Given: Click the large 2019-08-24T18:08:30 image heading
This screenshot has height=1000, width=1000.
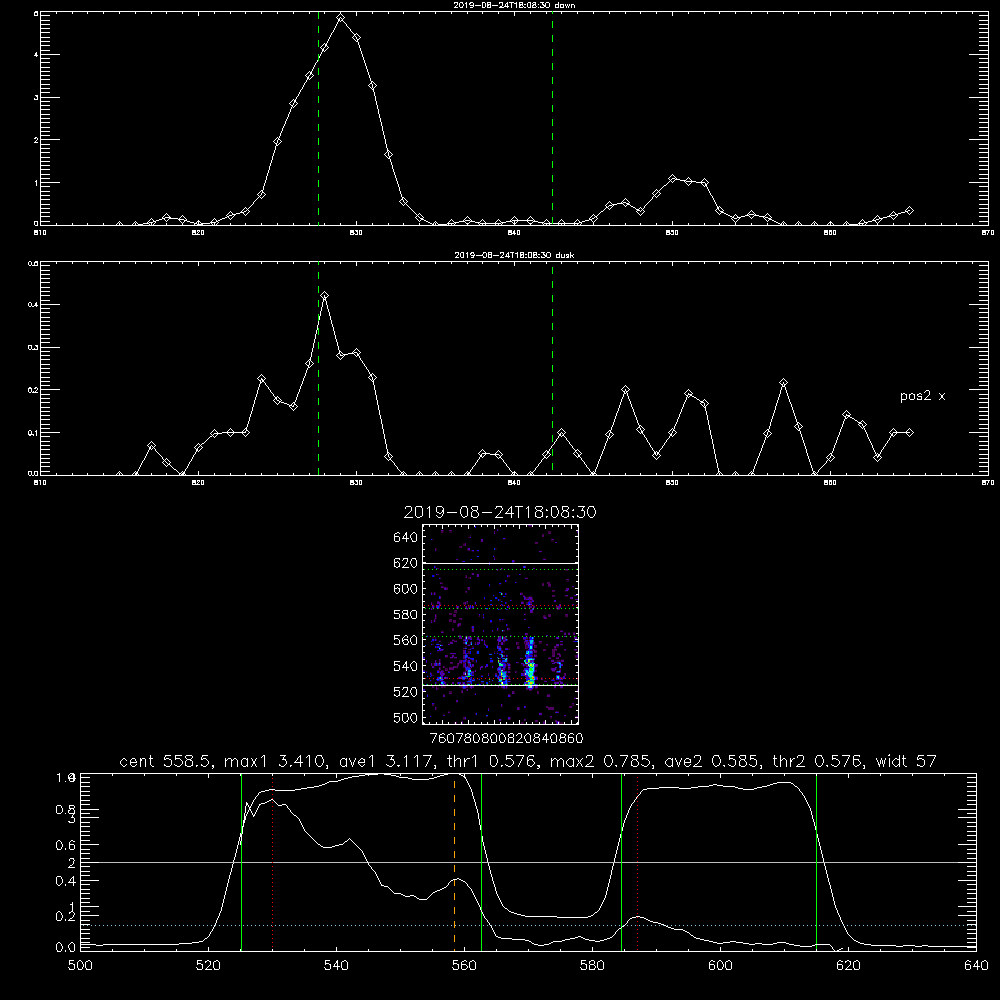Looking at the screenshot, I should click(x=500, y=512).
